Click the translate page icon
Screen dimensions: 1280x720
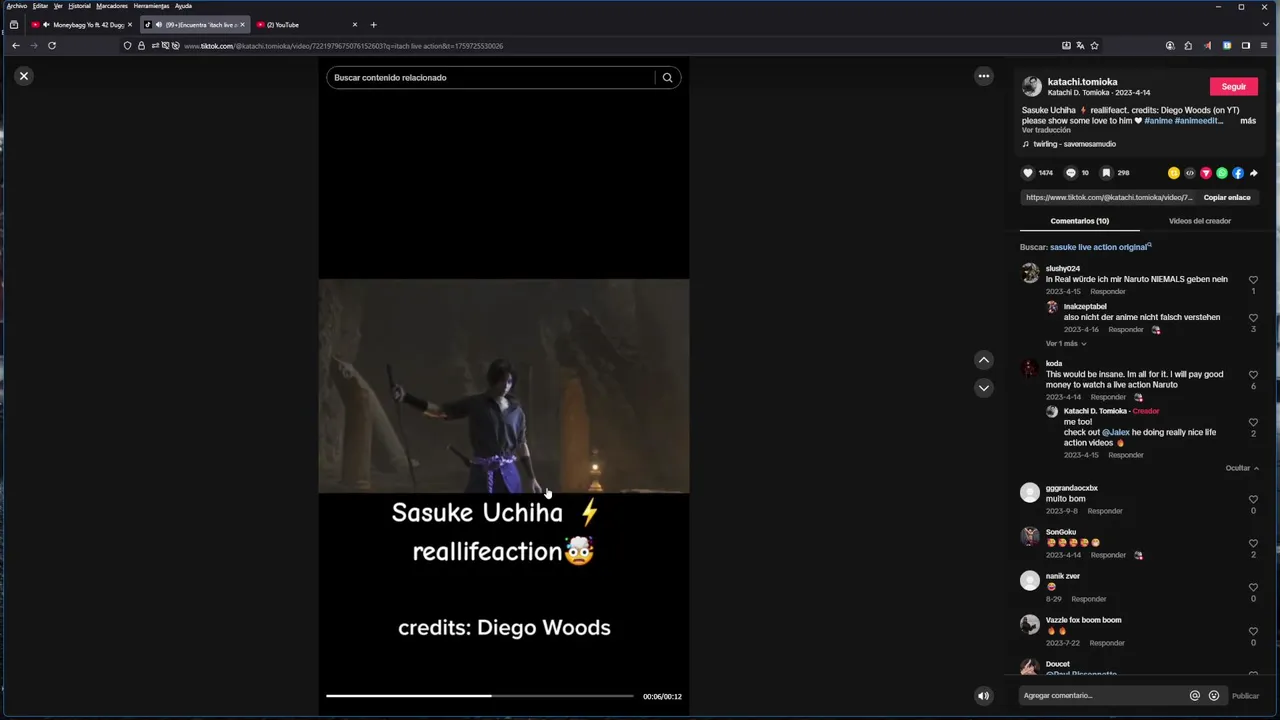[x=1080, y=45]
